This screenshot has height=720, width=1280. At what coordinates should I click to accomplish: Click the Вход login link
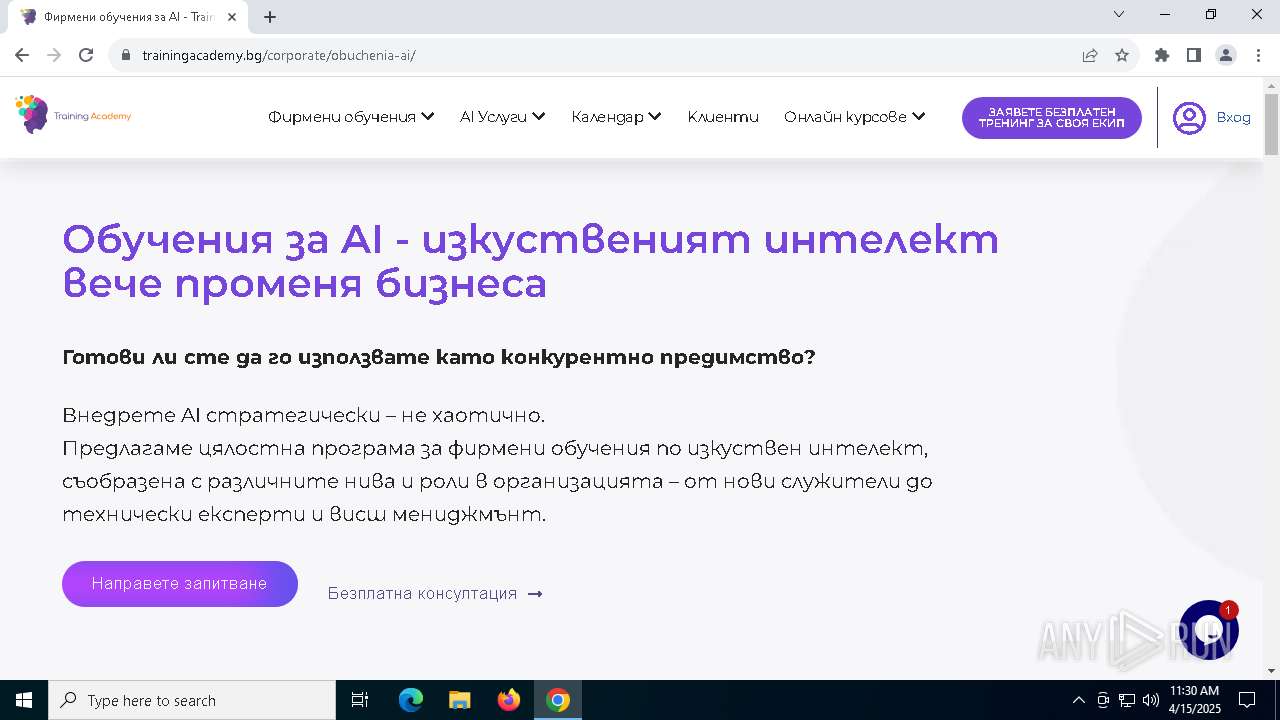click(x=1233, y=118)
